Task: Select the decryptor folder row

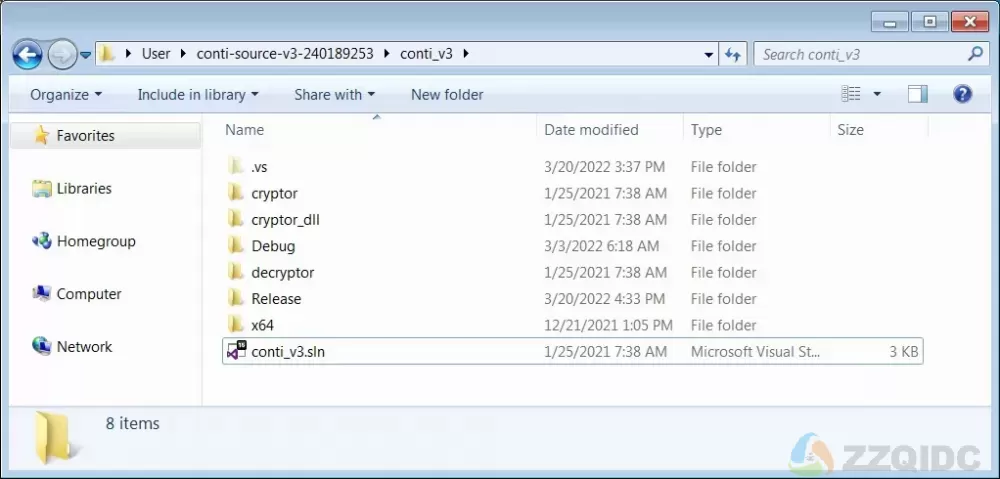Action: pos(572,272)
